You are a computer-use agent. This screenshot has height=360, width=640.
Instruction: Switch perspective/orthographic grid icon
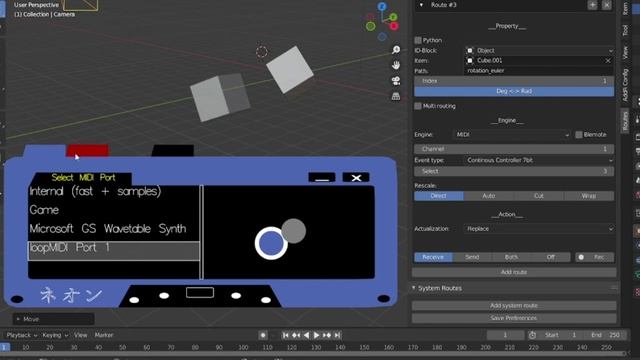(x=396, y=96)
